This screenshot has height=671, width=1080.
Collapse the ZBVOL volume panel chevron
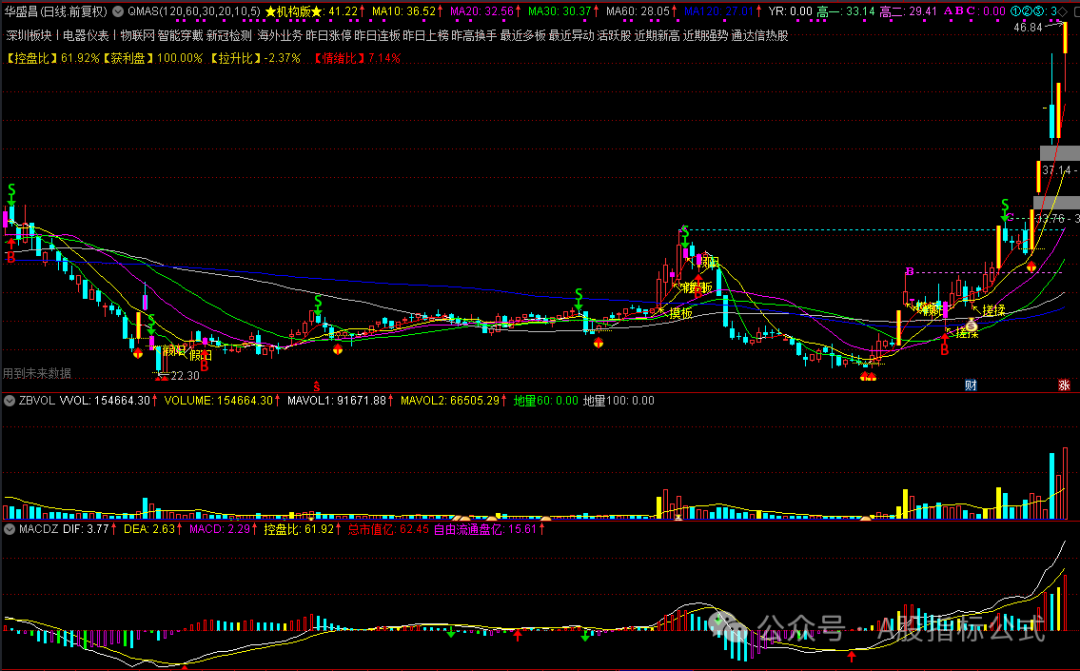point(10,400)
